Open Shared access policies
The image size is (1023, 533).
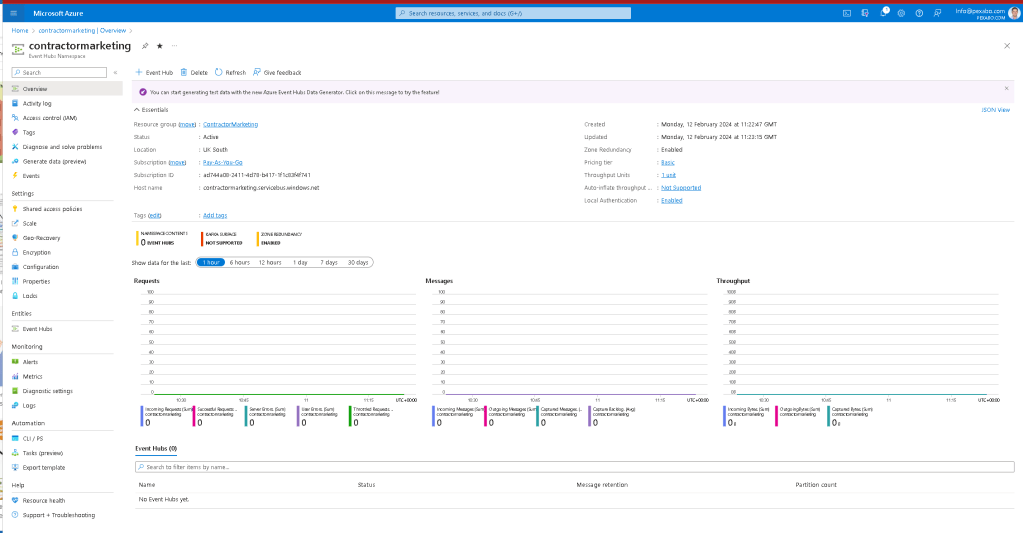tap(52, 209)
